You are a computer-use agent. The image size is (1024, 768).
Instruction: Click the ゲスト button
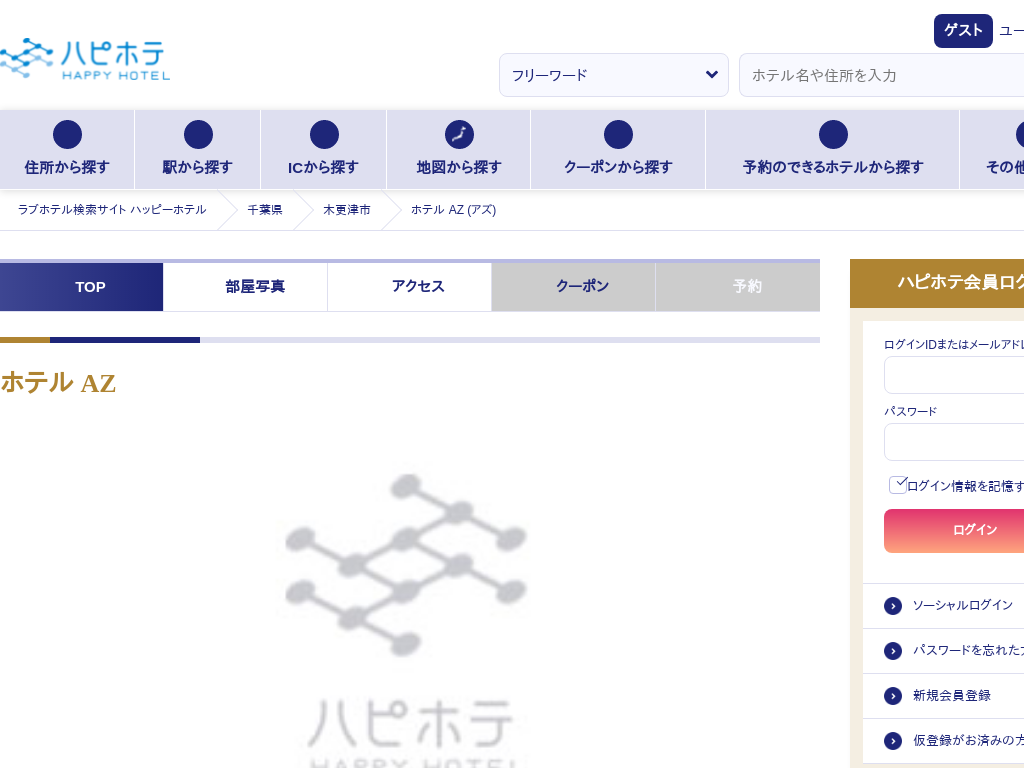pyautogui.click(x=963, y=31)
